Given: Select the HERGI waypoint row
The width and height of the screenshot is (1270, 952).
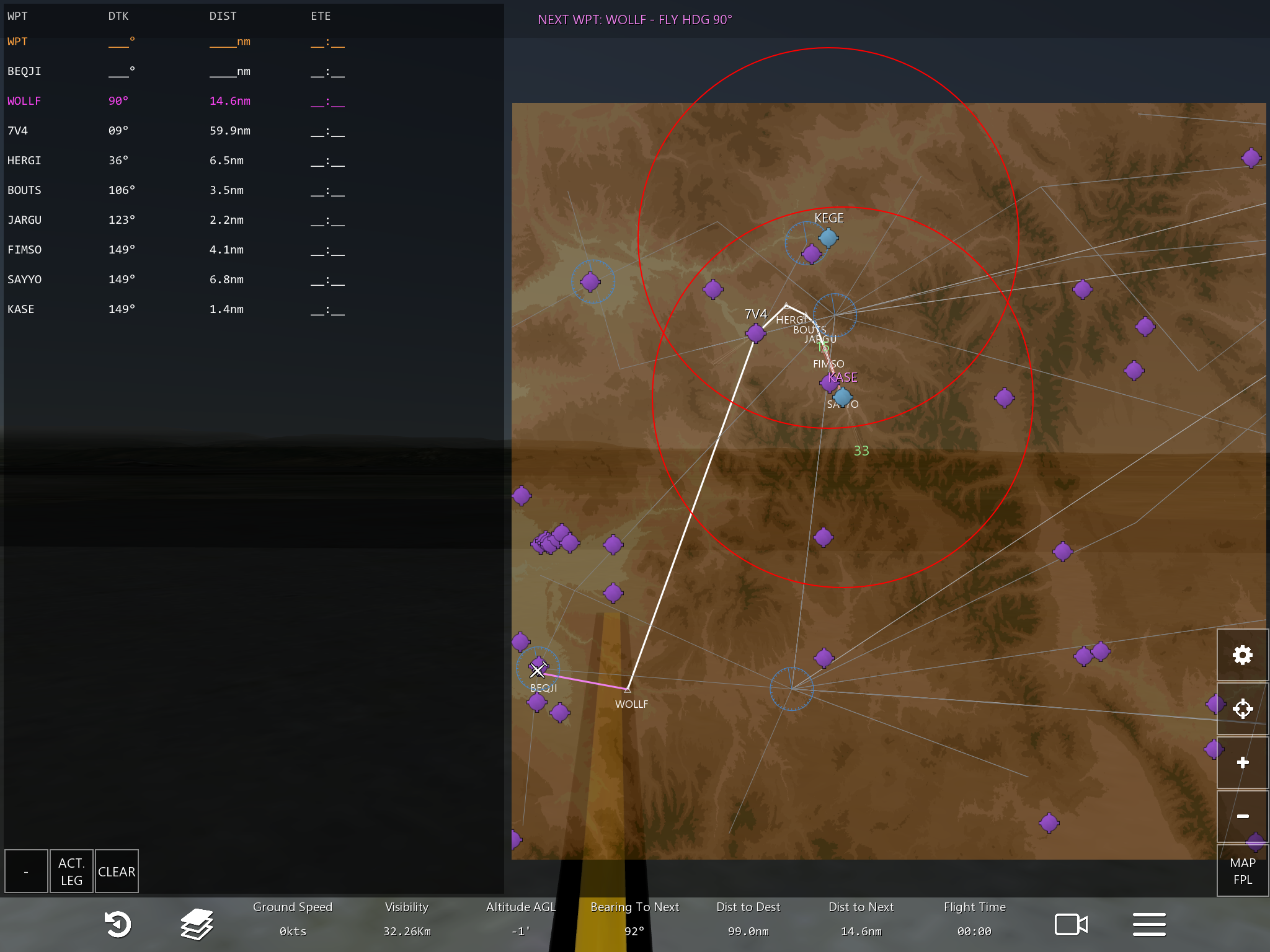Looking at the screenshot, I should 25,161.
